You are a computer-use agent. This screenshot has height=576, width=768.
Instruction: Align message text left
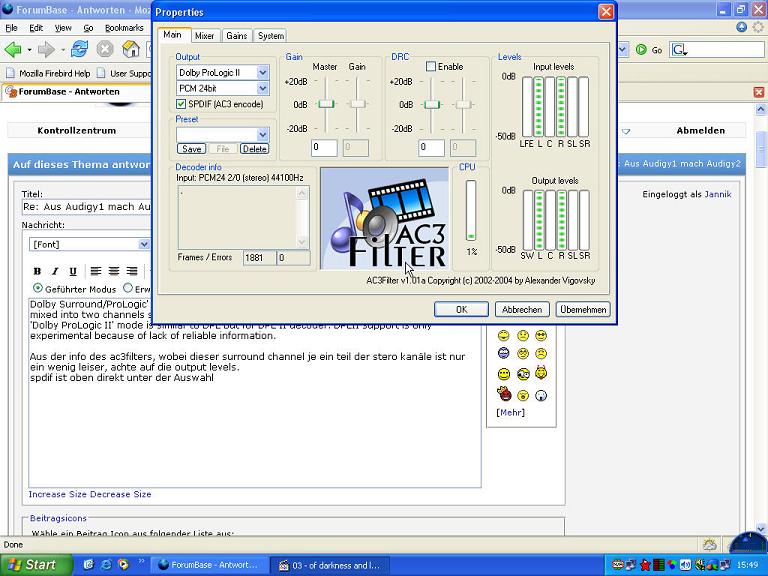coord(96,271)
